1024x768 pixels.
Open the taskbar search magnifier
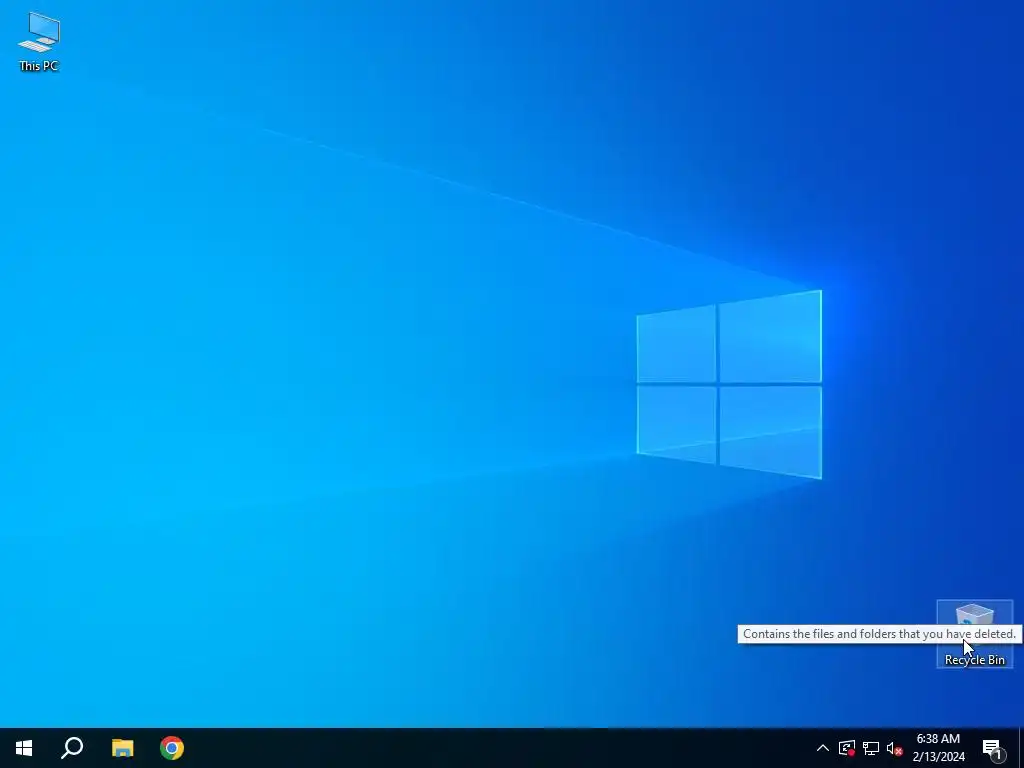click(72, 748)
